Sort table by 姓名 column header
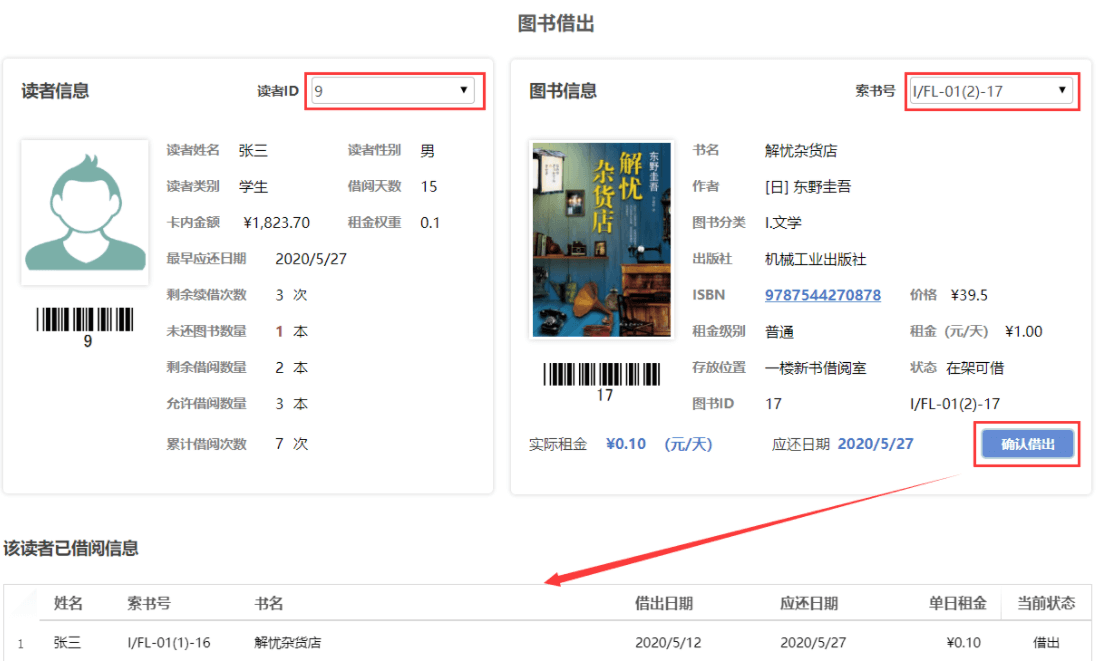 68,603
